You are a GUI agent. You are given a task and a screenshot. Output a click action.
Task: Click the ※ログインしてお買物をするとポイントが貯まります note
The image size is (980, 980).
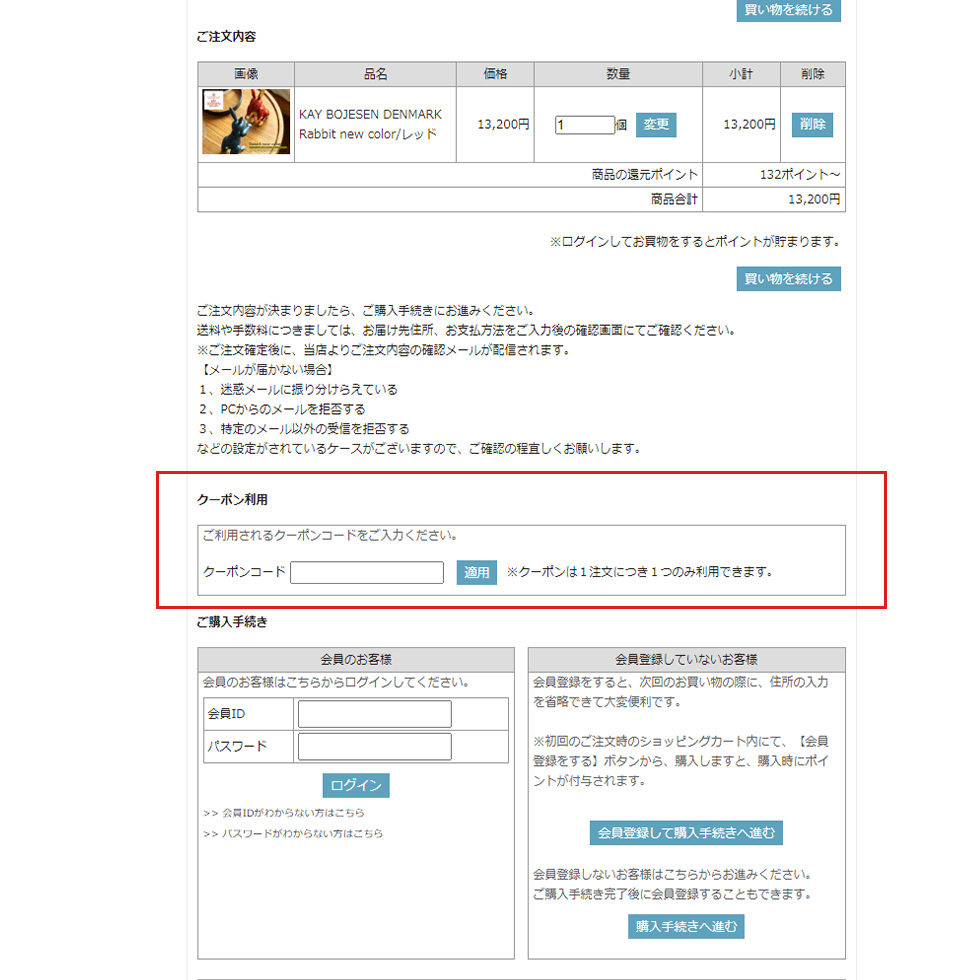pos(695,241)
